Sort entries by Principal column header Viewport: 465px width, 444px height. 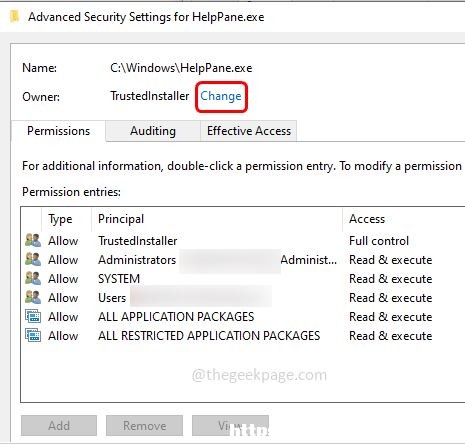click(217, 219)
